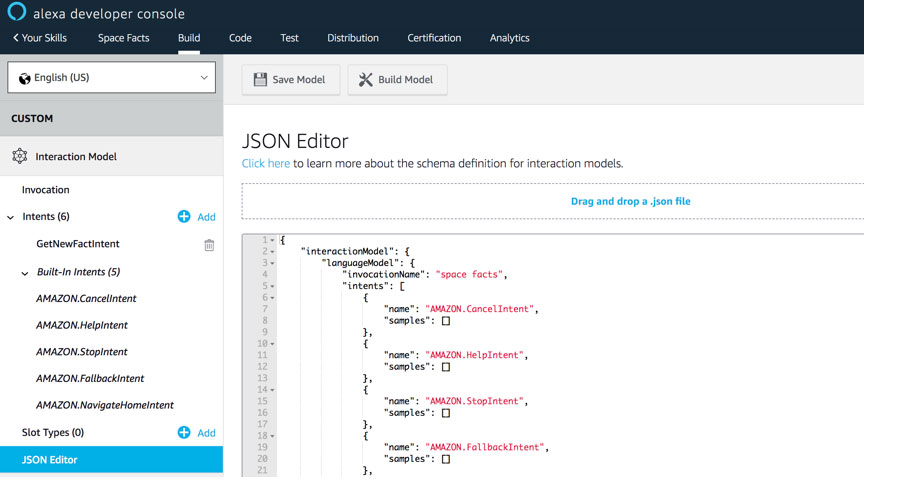Select JSON Editor in the sidebar

click(x=111, y=460)
